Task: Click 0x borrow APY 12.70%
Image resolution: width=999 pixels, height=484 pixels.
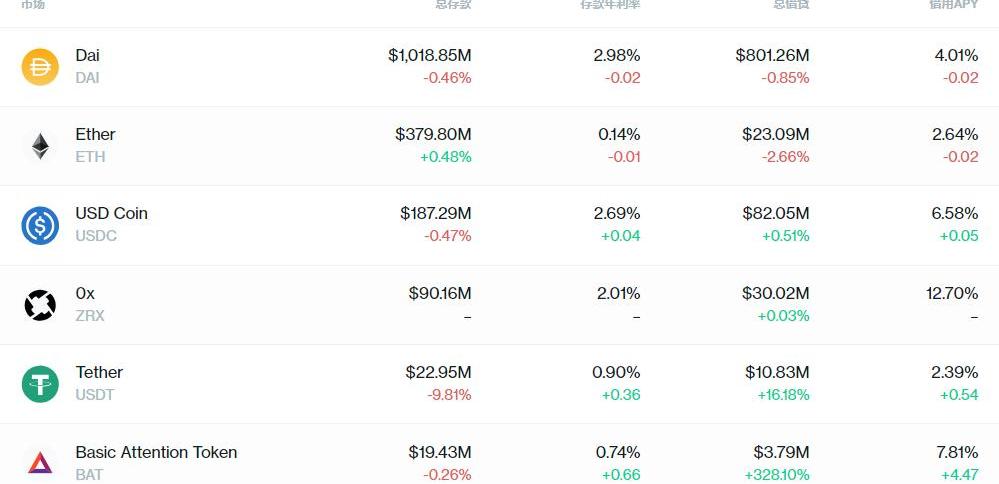Action: pos(952,293)
